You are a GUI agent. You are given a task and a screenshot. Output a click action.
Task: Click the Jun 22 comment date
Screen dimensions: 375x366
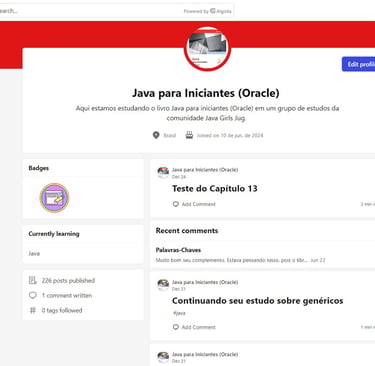[318, 260]
